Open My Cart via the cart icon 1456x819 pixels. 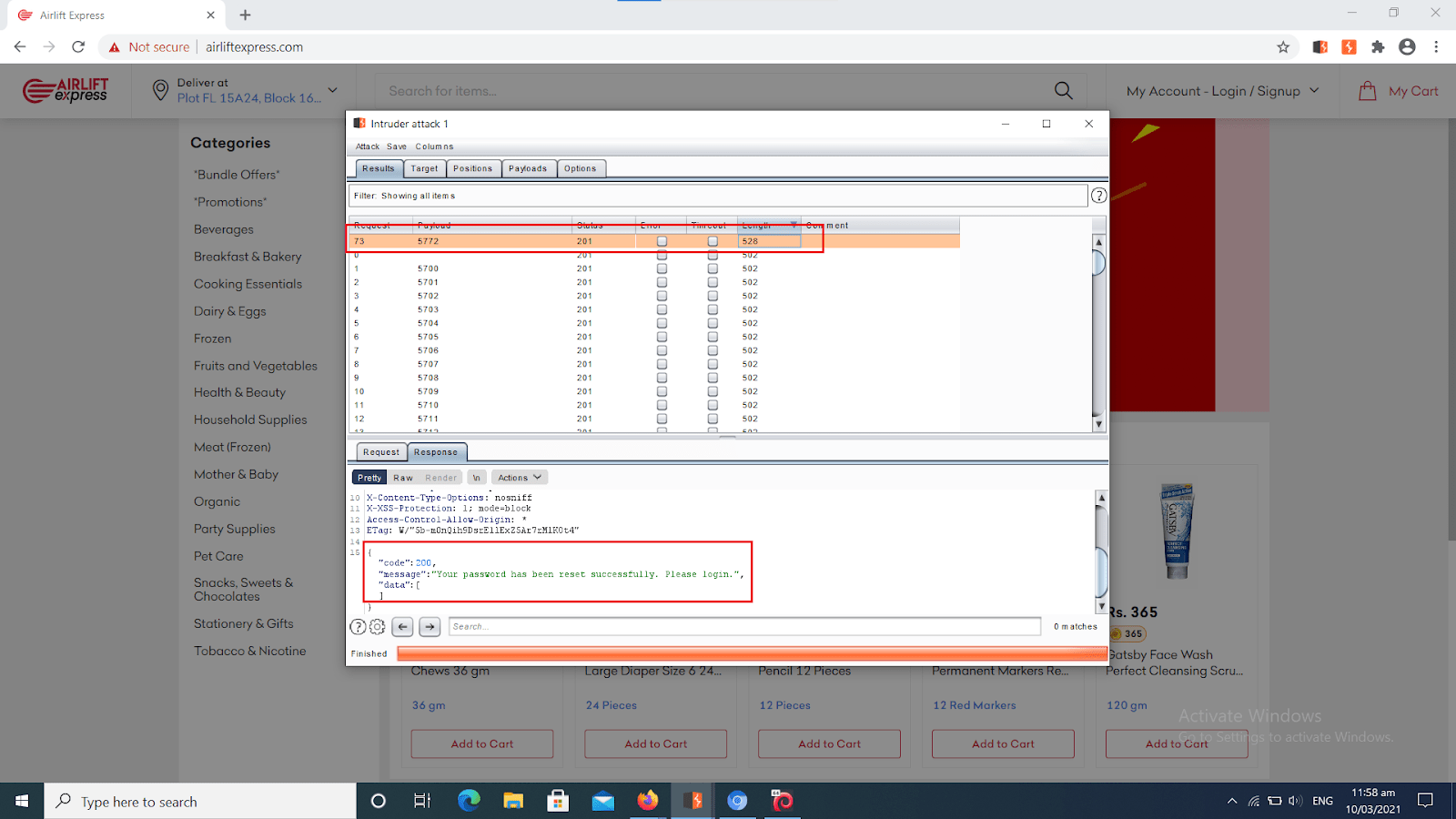pos(1369,90)
